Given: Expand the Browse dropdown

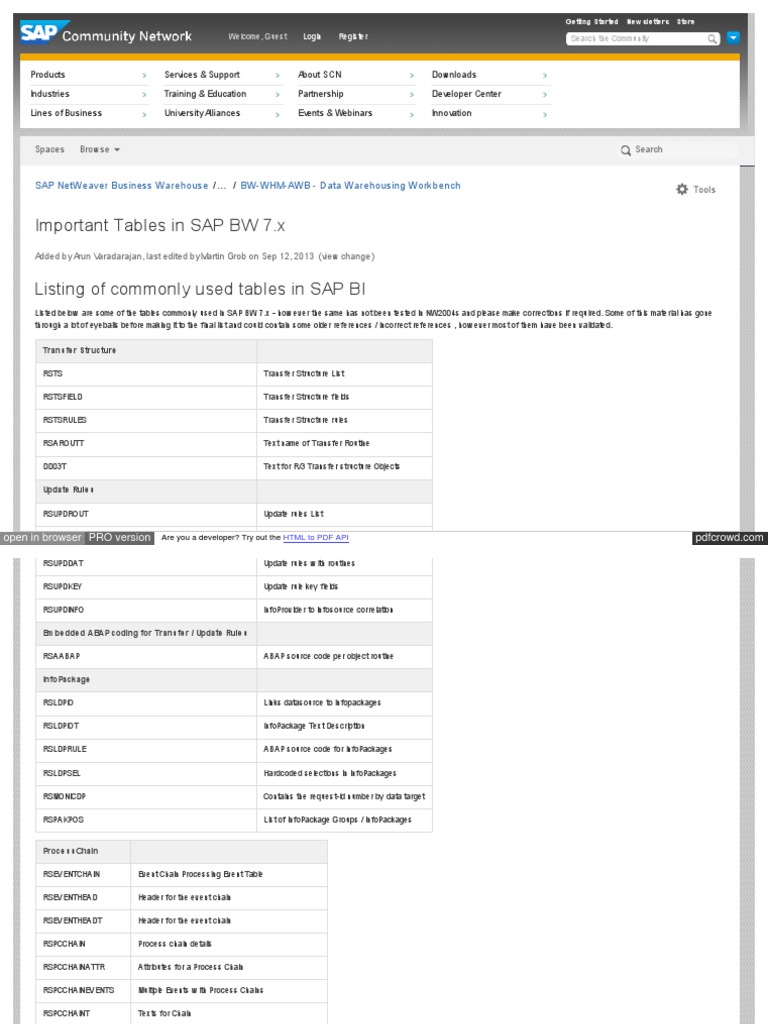Looking at the screenshot, I should coord(100,150).
